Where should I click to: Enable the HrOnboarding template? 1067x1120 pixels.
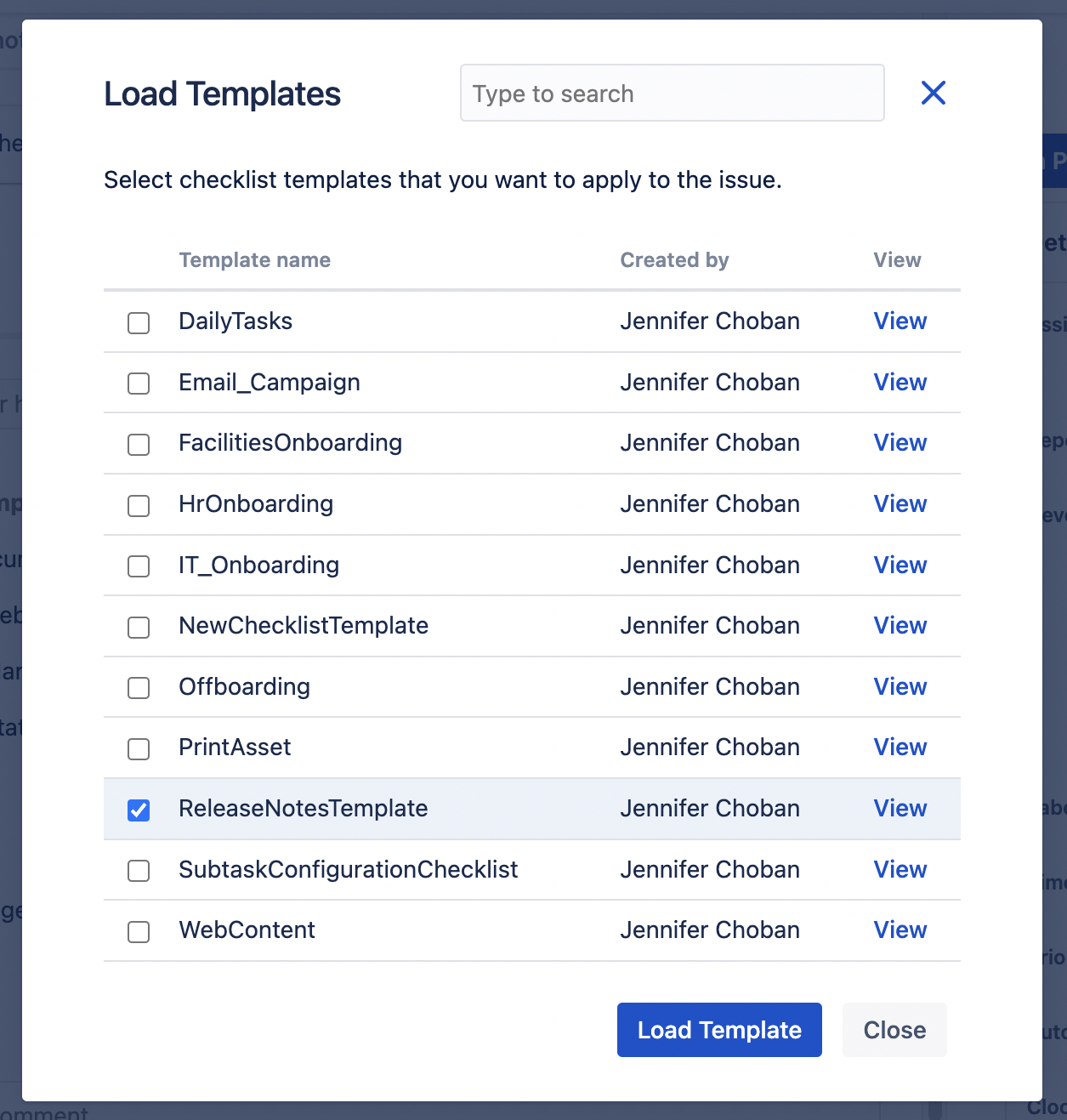[138, 505]
